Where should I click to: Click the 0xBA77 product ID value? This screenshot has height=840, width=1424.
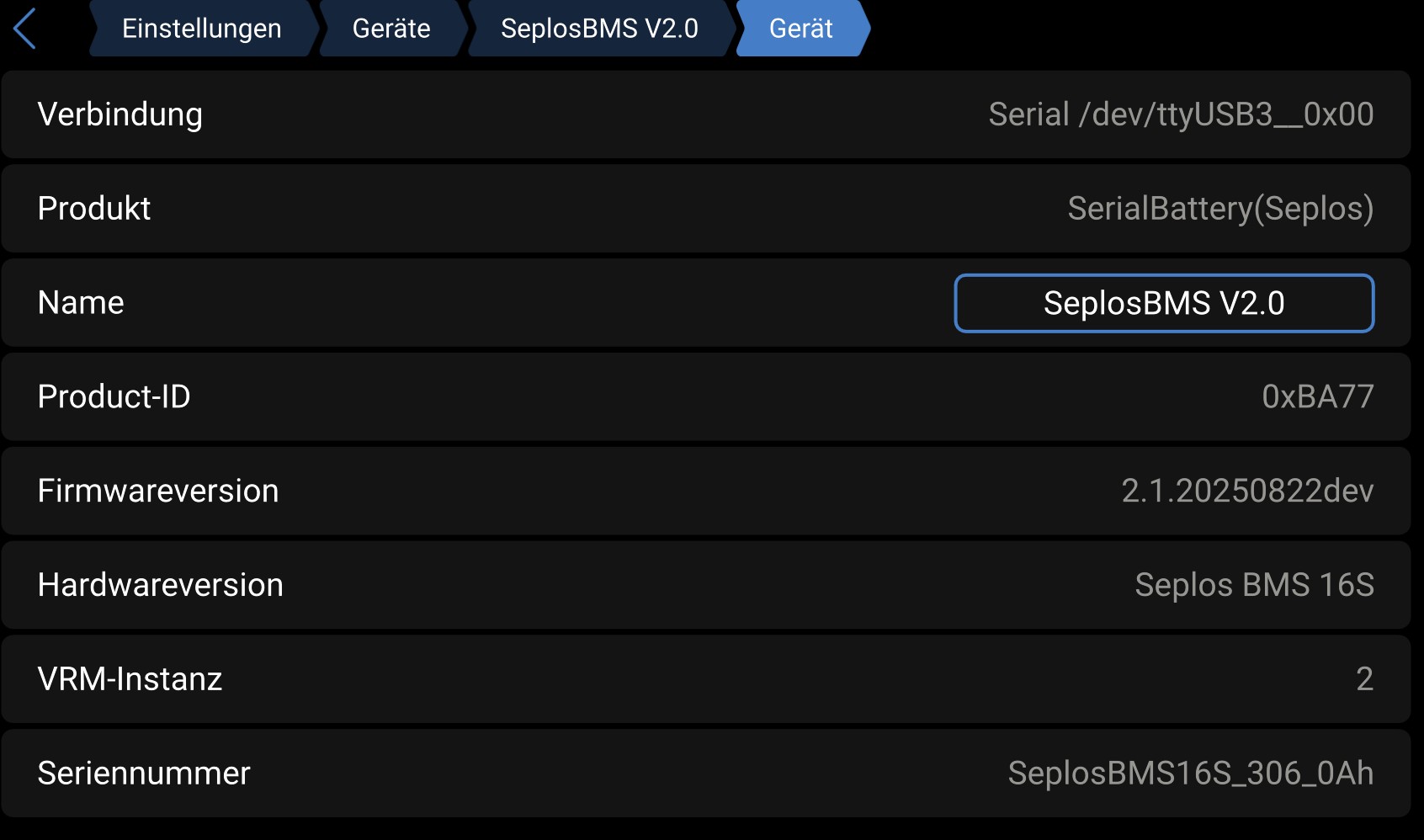pos(1317,396)
